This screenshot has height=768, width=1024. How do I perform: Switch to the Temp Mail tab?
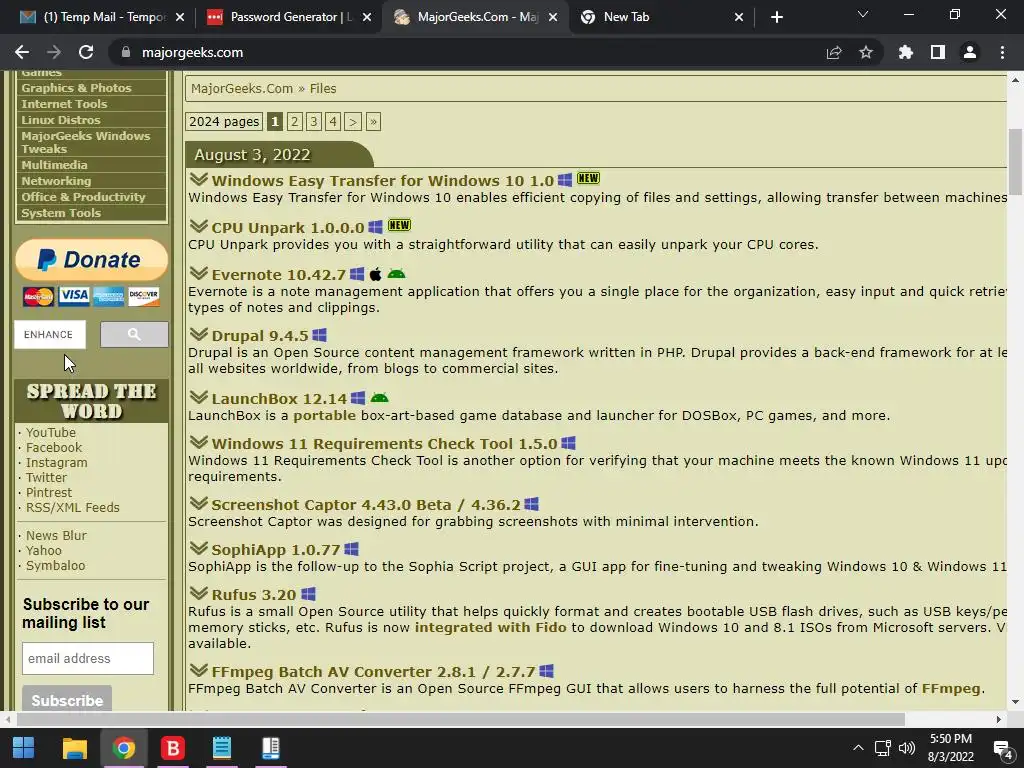(101, 17)
